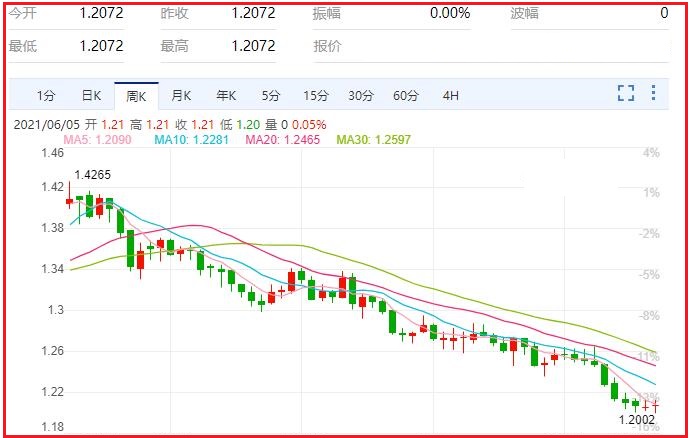Click the MA30: 1.2597 indicator label
Viewport: 689px width, 438px height.
point(374,140)
